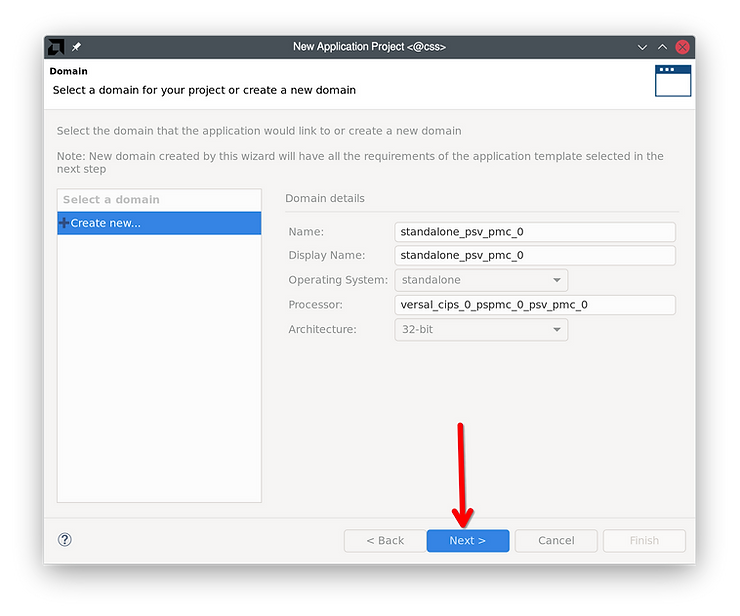The width and height of the screenshot is (740, 616).
Task: Click the Processor field showing versal_cips_0_pspmc_0_psv_pmc_0
Action: [535, 305]
